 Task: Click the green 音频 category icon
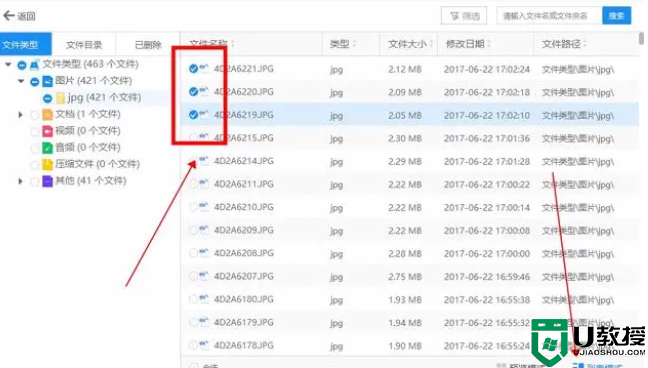coord(48,148)
